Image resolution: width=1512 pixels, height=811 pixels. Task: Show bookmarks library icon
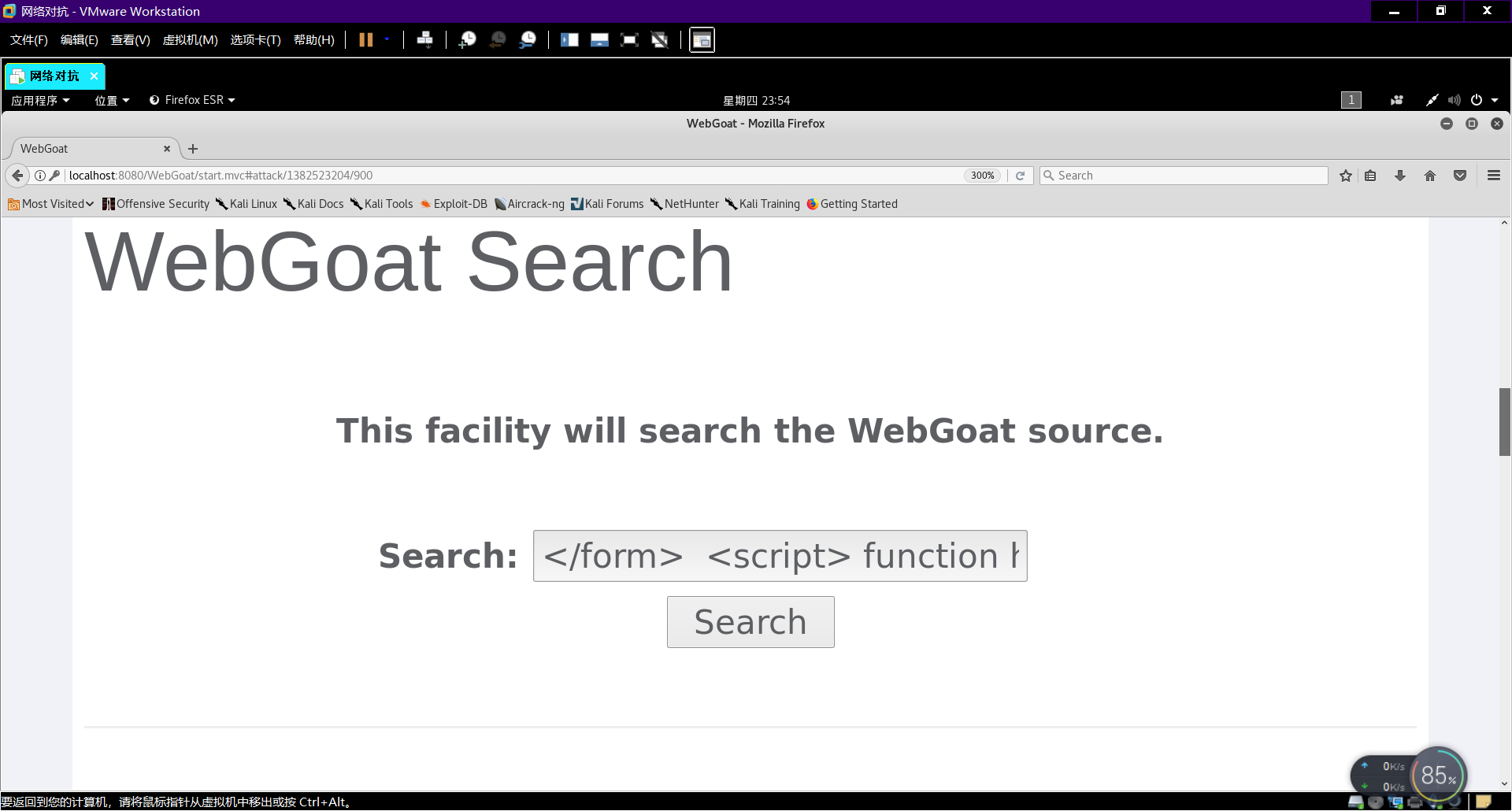pyautogui.click(x=1370, y=176)
